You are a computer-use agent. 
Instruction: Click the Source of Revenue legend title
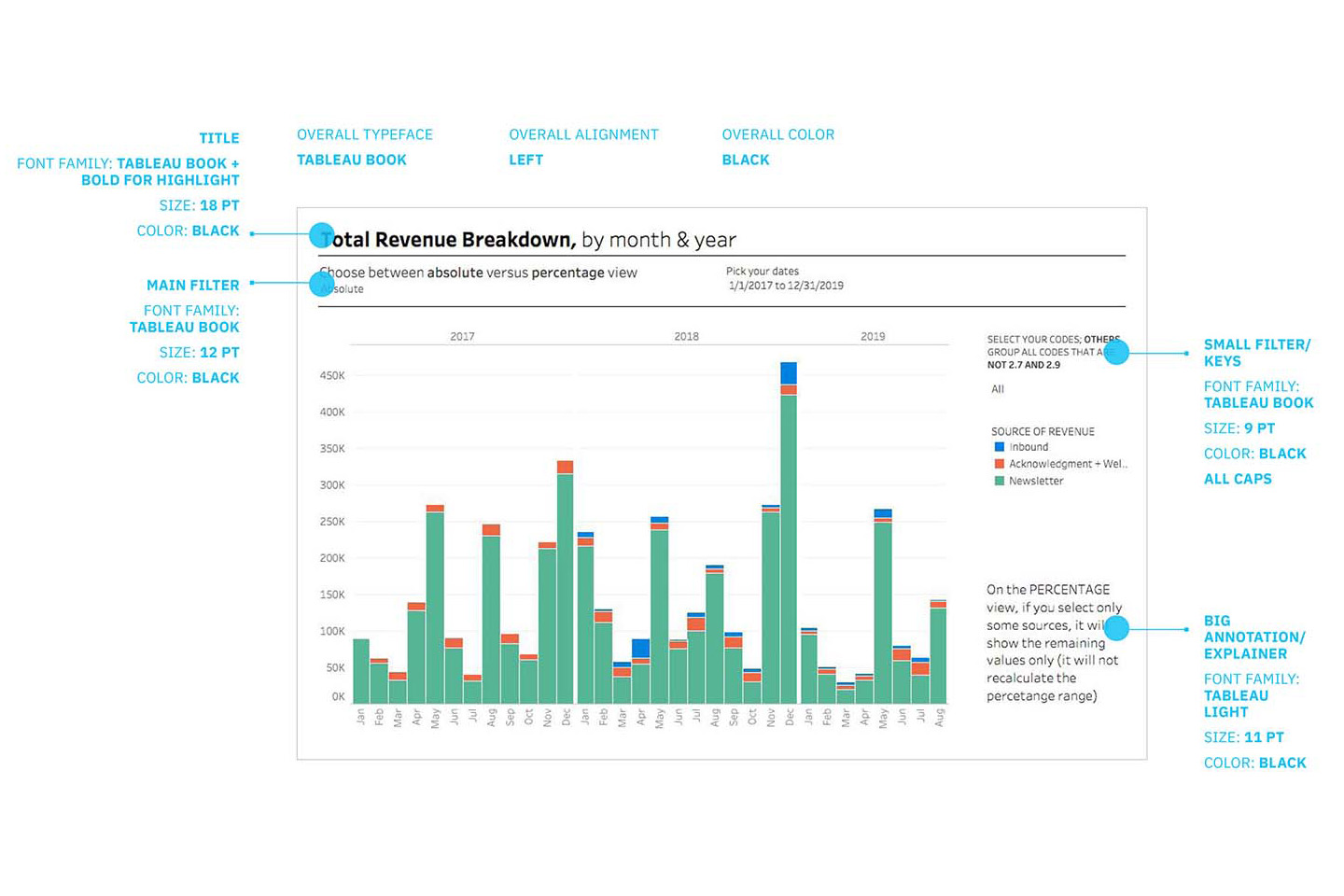tap(1043, 431)
